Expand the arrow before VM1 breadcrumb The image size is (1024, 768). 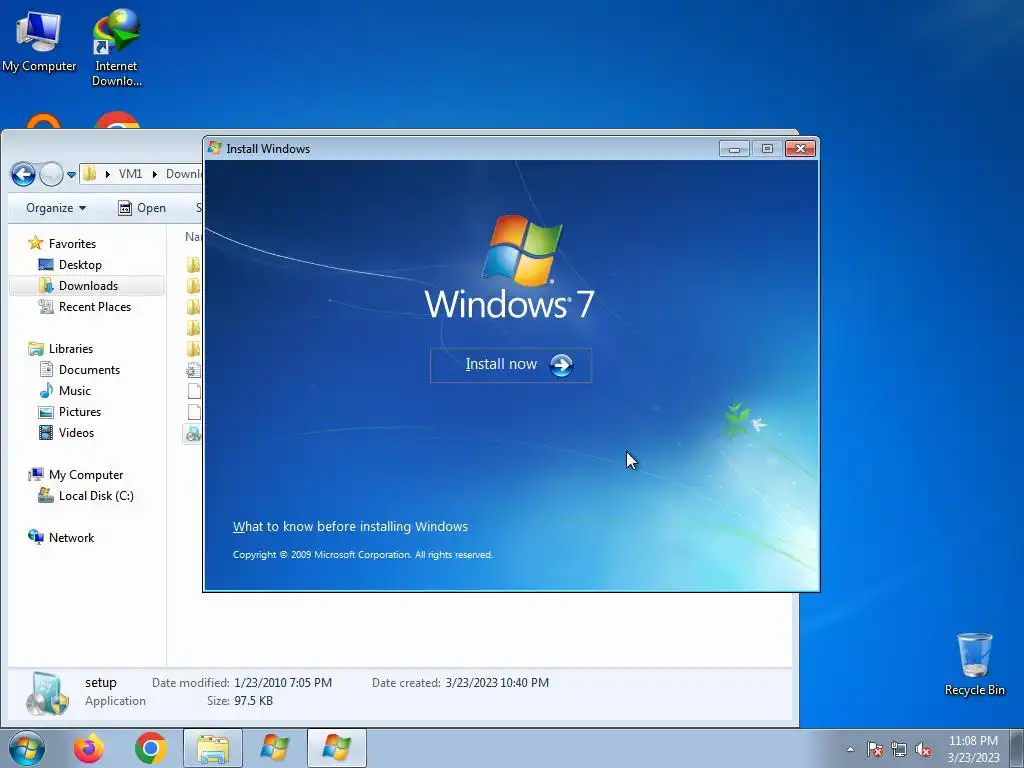(x=107, y=174)
